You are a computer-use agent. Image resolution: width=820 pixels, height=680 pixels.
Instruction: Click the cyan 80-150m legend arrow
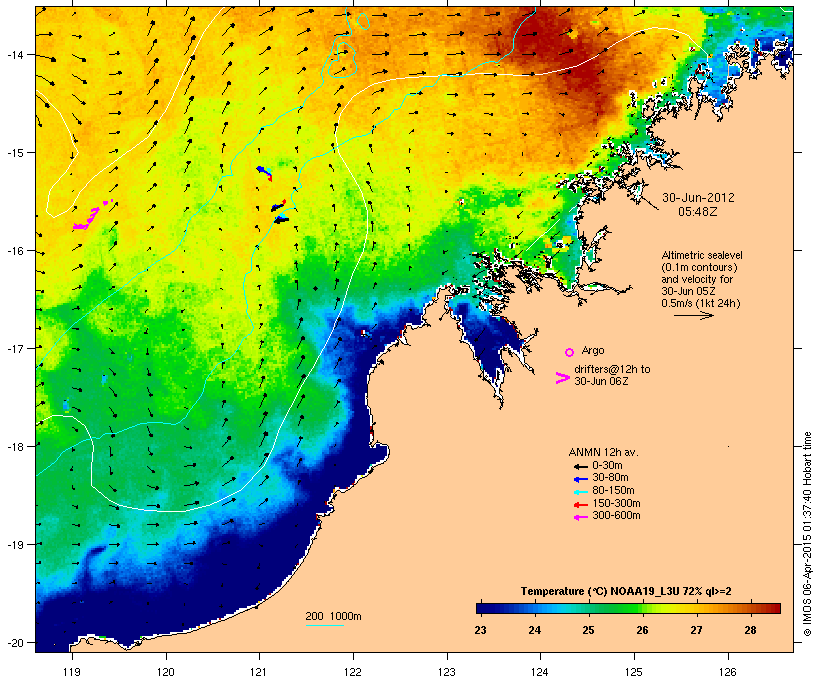pyautogui.click(x=581, y=492)
